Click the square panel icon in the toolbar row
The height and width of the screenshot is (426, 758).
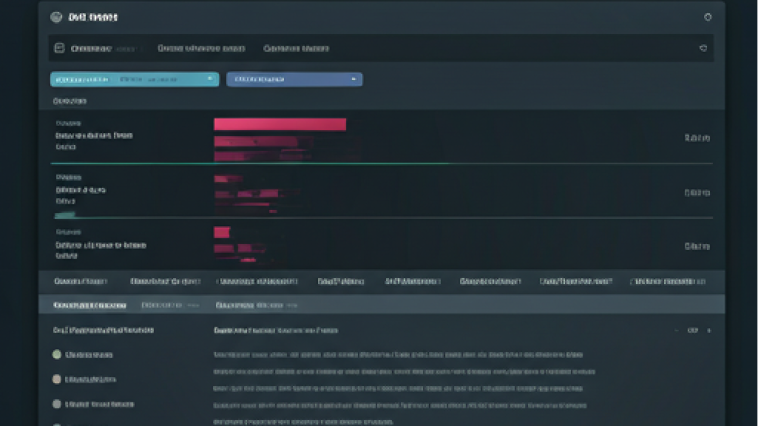point(60,48)
